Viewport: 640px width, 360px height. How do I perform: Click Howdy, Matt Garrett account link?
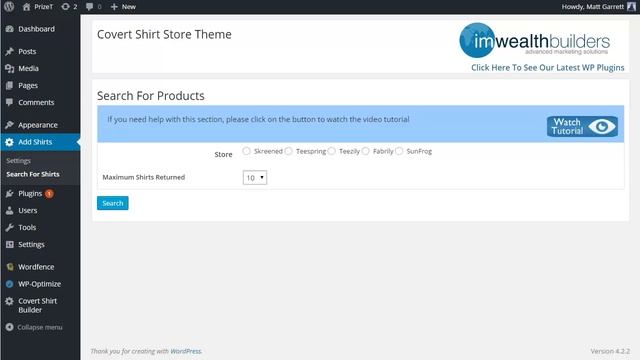point(593,7)
